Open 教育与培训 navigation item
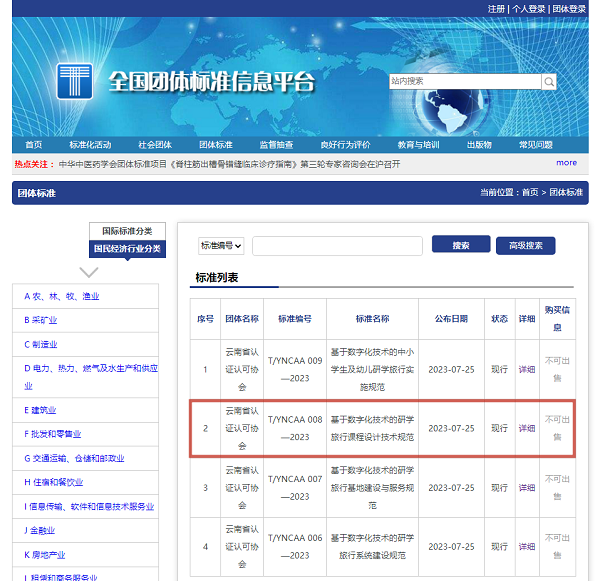600x581 pixels. pyautogui.click(x=419, y=145)
